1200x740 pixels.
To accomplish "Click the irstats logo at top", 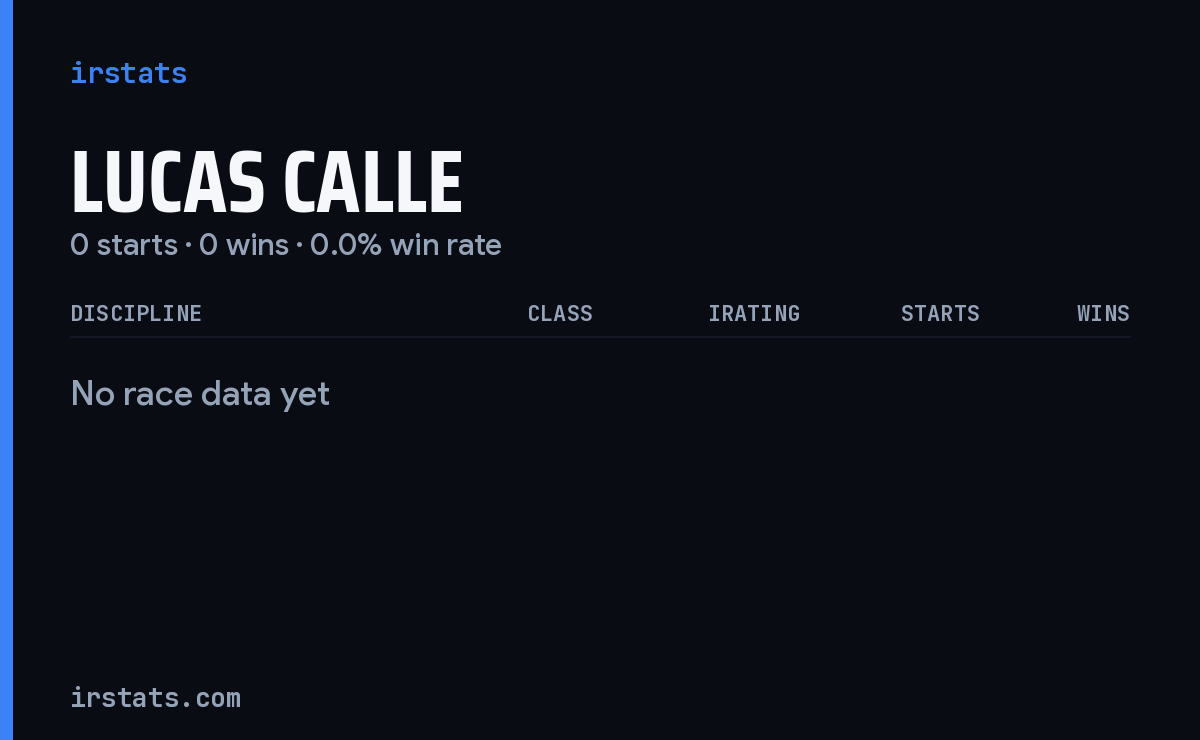I will tap(128, 73).
